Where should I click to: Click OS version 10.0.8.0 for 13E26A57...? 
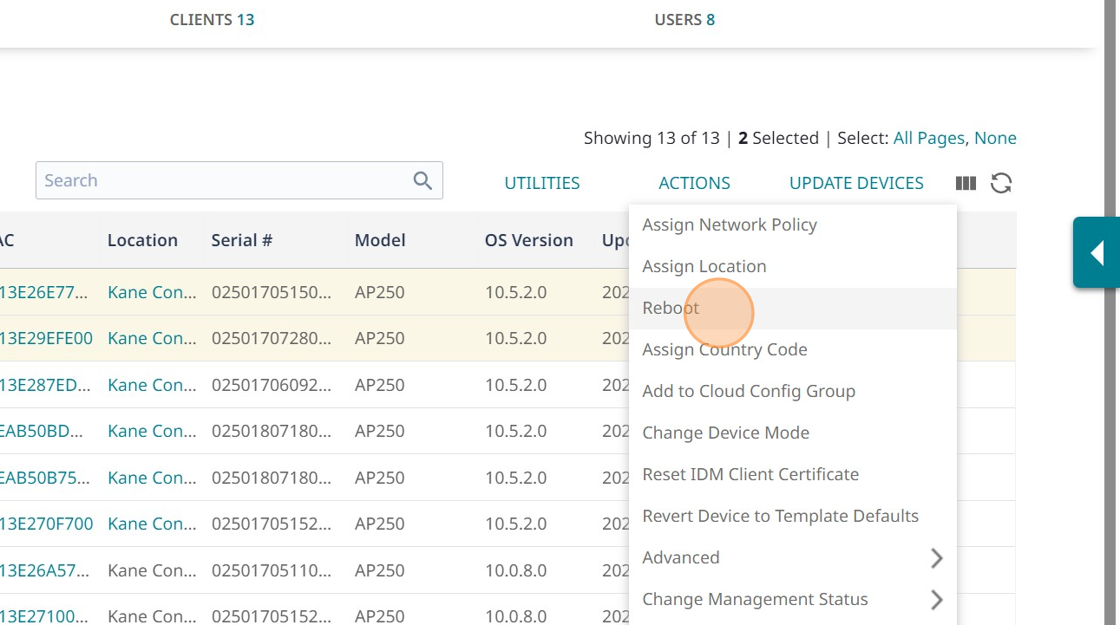click(x=516, y=571)
